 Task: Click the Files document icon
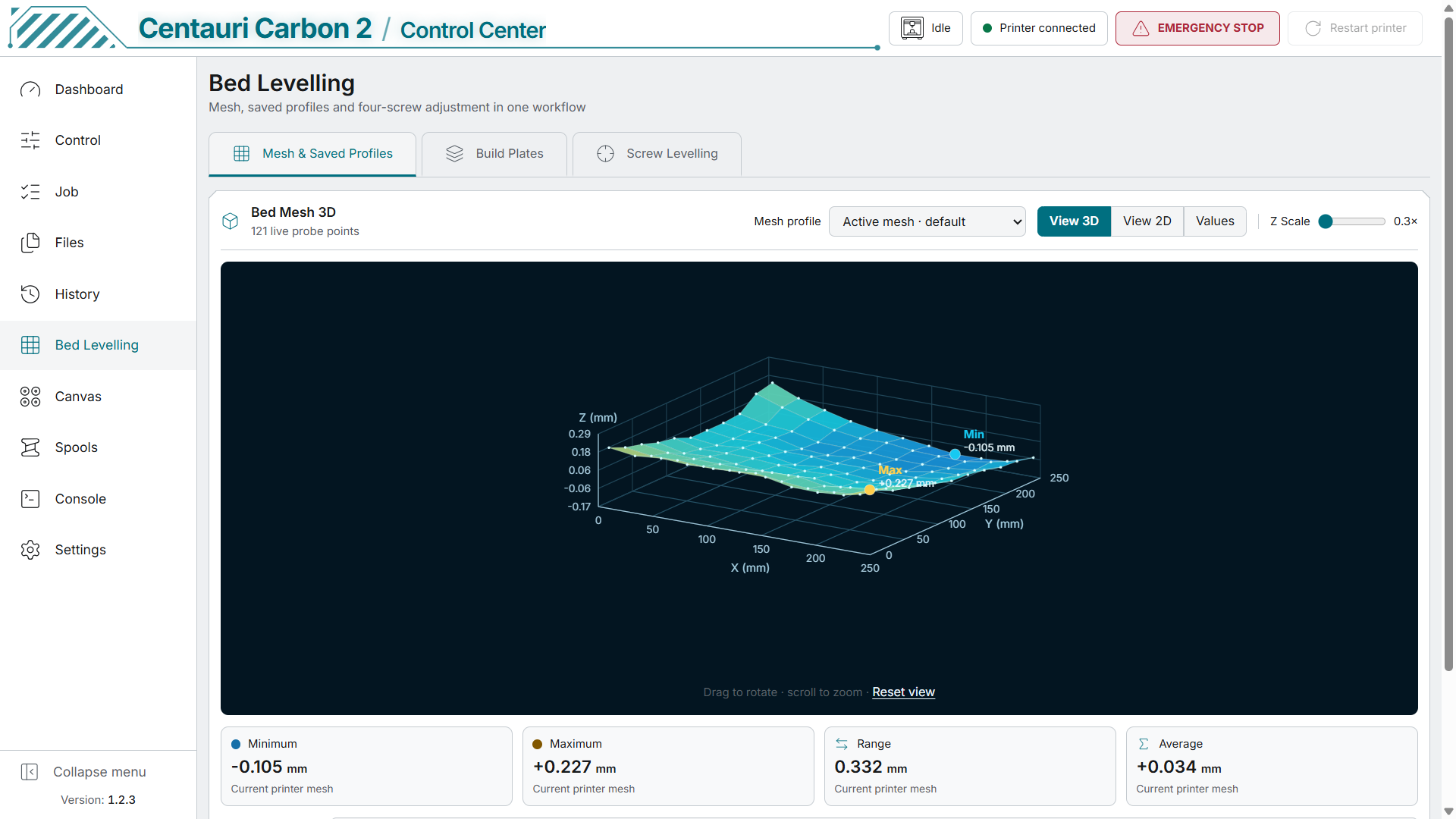[x=30, y=243]
